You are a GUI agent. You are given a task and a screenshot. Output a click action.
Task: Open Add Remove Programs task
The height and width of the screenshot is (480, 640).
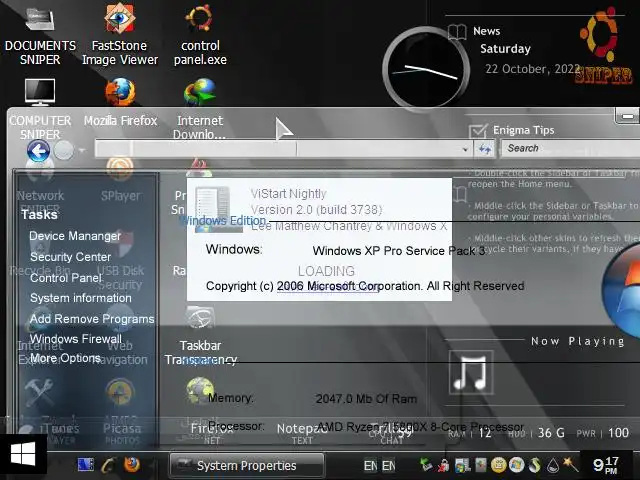tap(92, 319)
